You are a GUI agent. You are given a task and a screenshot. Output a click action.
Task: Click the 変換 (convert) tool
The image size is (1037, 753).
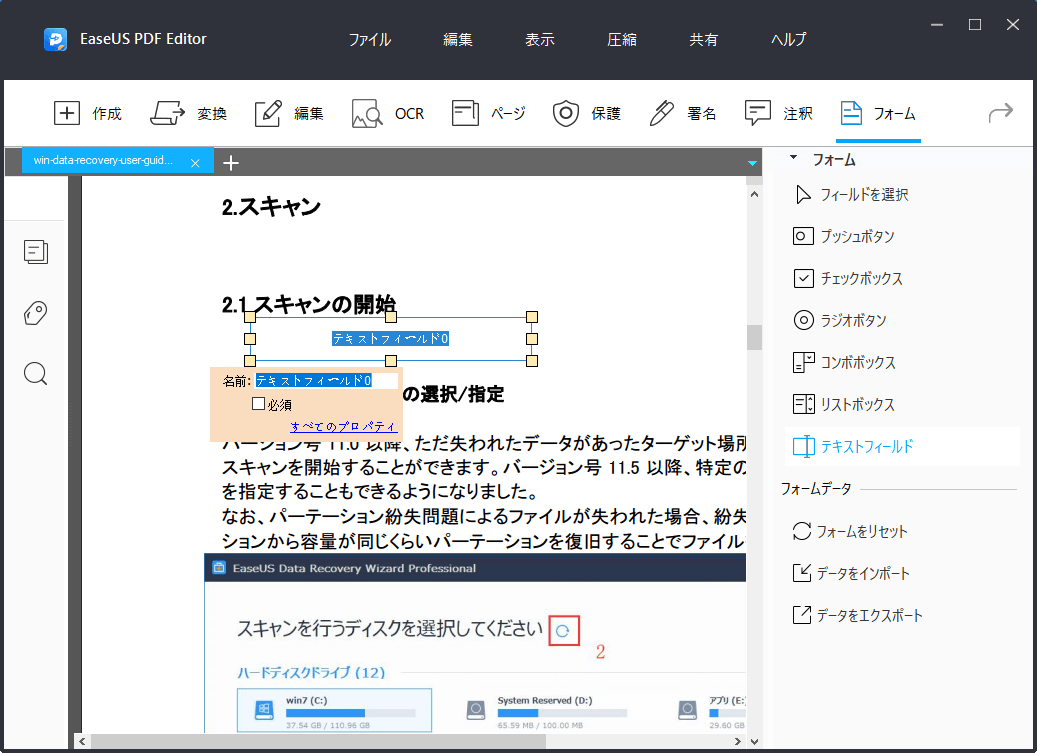tap(189, 113)
